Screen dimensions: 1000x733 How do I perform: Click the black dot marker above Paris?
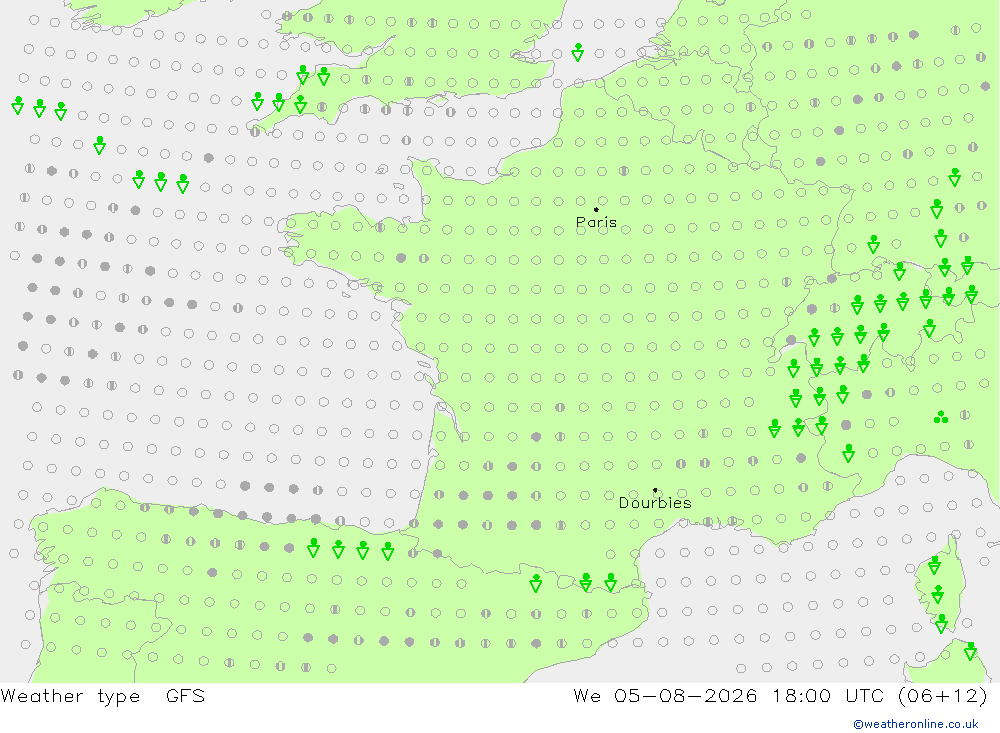point(596,209)
